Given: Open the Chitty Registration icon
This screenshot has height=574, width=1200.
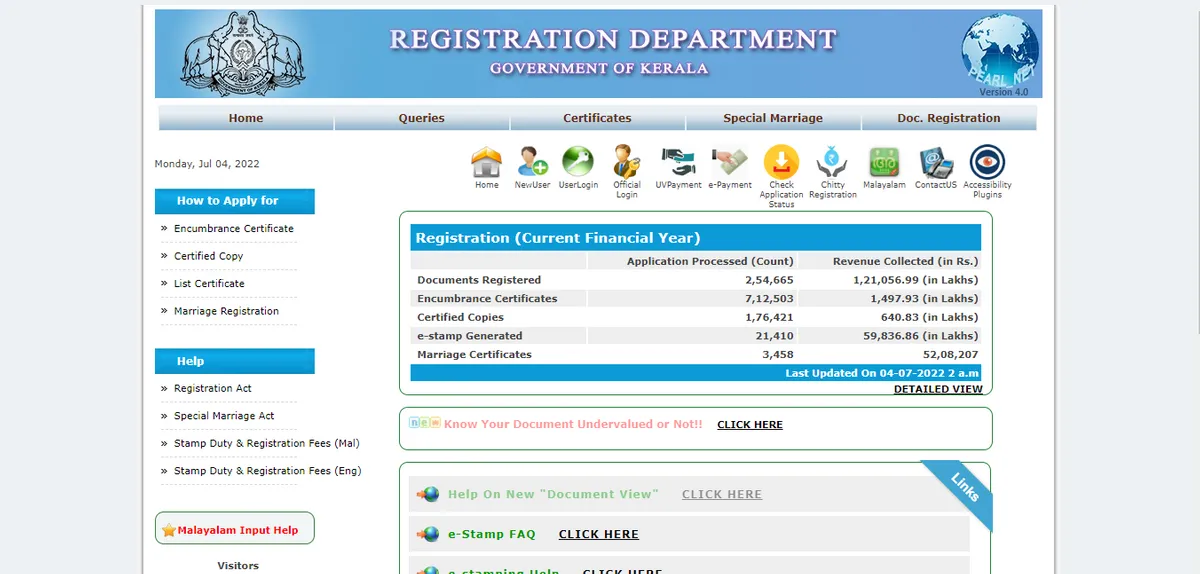Looking at the screenshot, I should point(832,162).
